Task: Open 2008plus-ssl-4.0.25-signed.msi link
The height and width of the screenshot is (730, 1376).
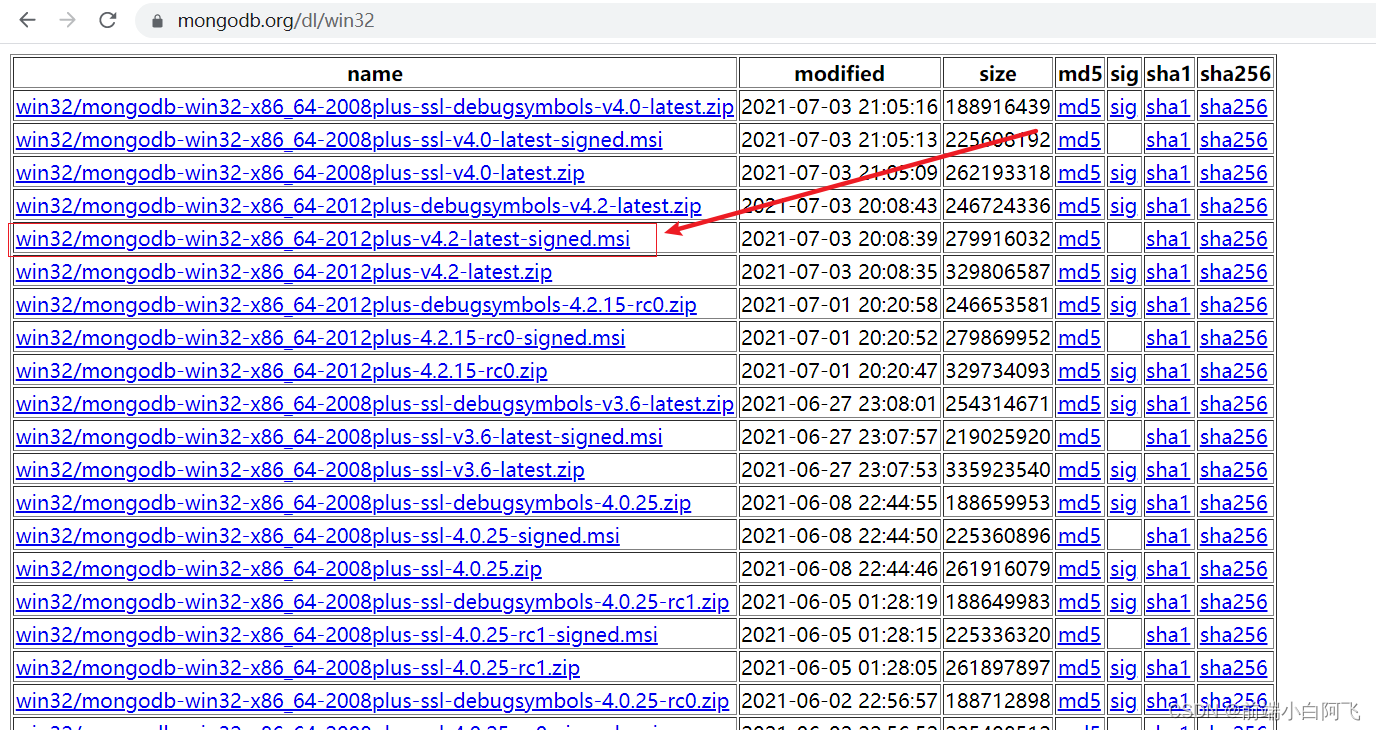Action: 318,536
